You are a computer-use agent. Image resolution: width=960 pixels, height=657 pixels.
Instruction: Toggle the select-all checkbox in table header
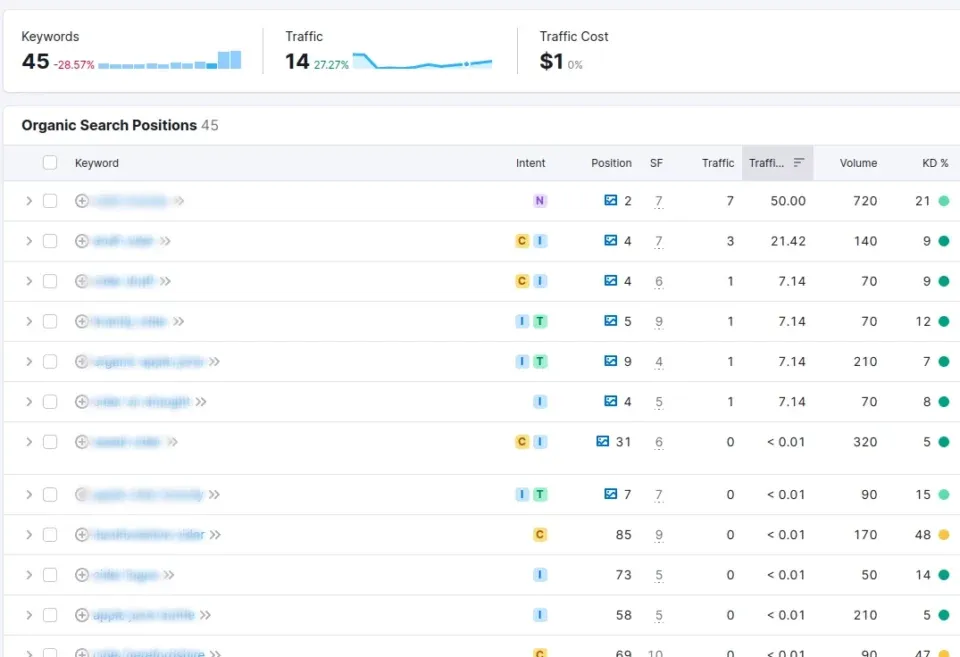[x=50, y=162]
